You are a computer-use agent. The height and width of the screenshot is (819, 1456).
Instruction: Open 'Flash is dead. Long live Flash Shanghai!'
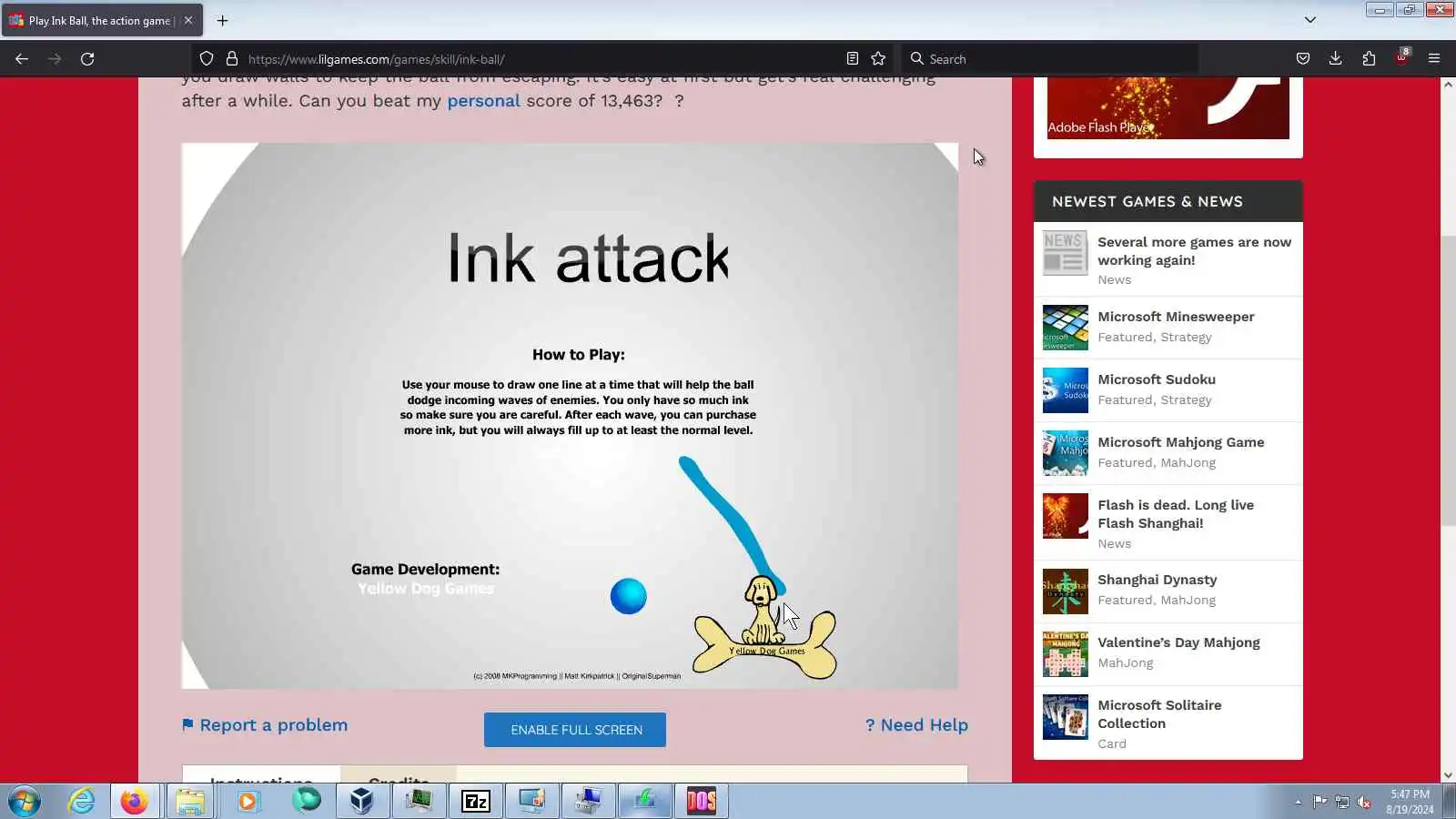[1176, 514]
